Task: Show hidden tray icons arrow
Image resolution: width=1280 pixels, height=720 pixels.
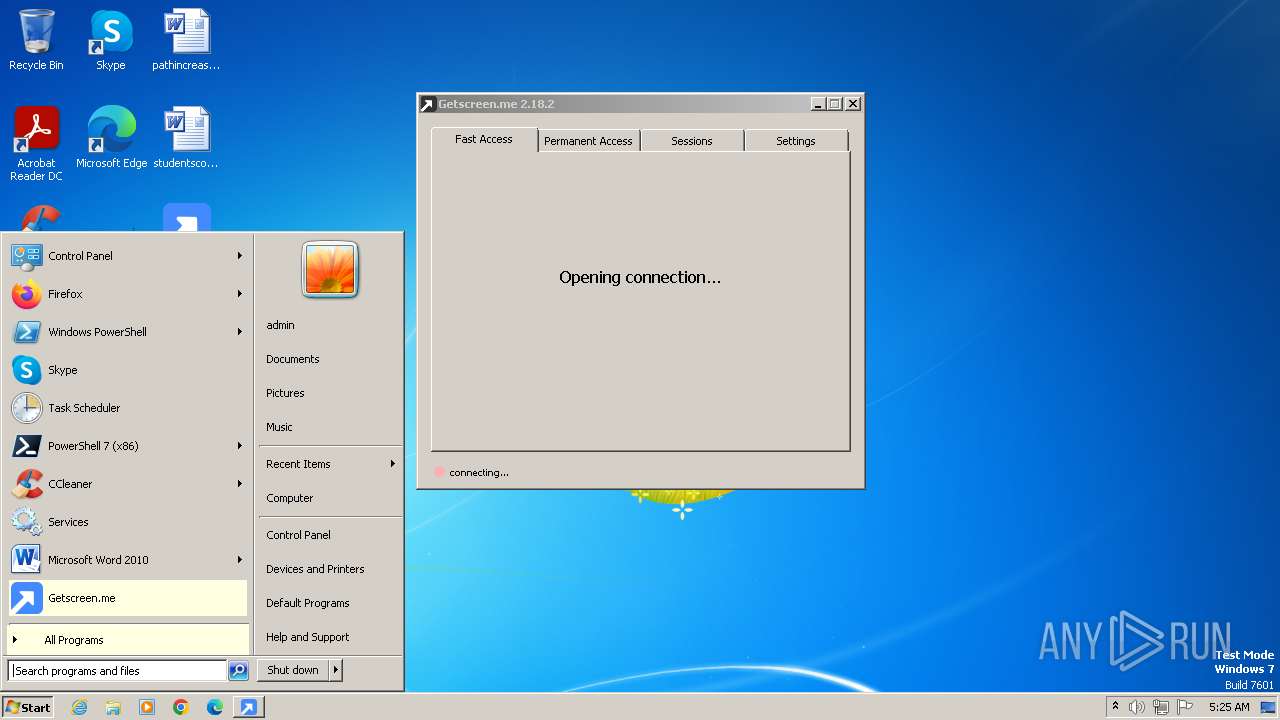Action: [1115, 706]
